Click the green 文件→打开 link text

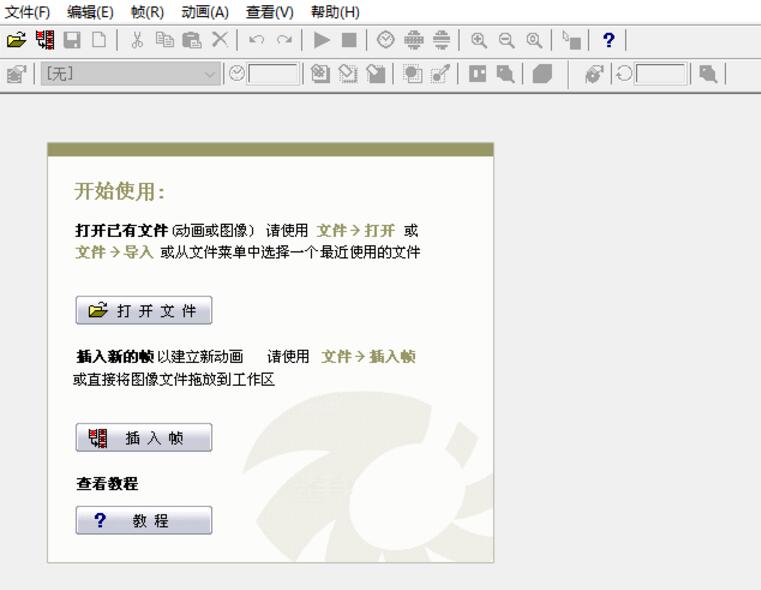pos(355,230)
